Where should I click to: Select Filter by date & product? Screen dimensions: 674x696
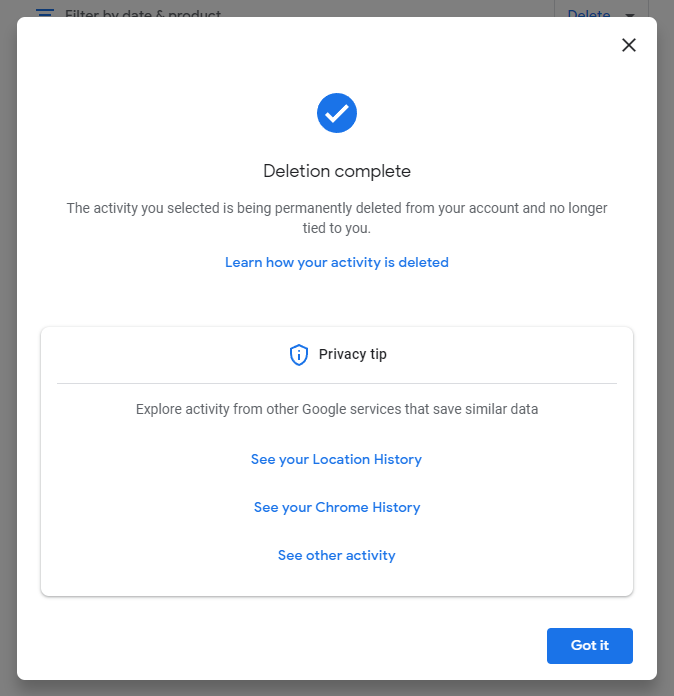pyautogui.click(x=143, y=13)
